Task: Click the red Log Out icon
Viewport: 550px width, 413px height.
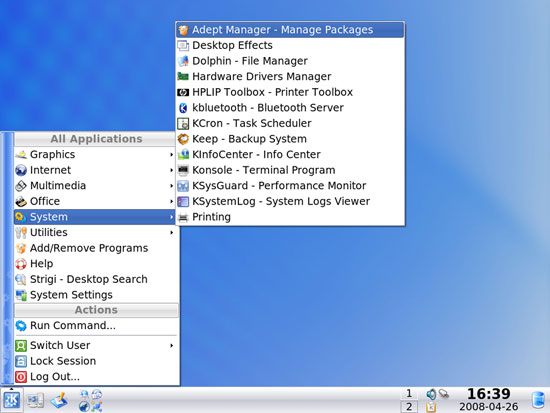Action: (21, 377)
